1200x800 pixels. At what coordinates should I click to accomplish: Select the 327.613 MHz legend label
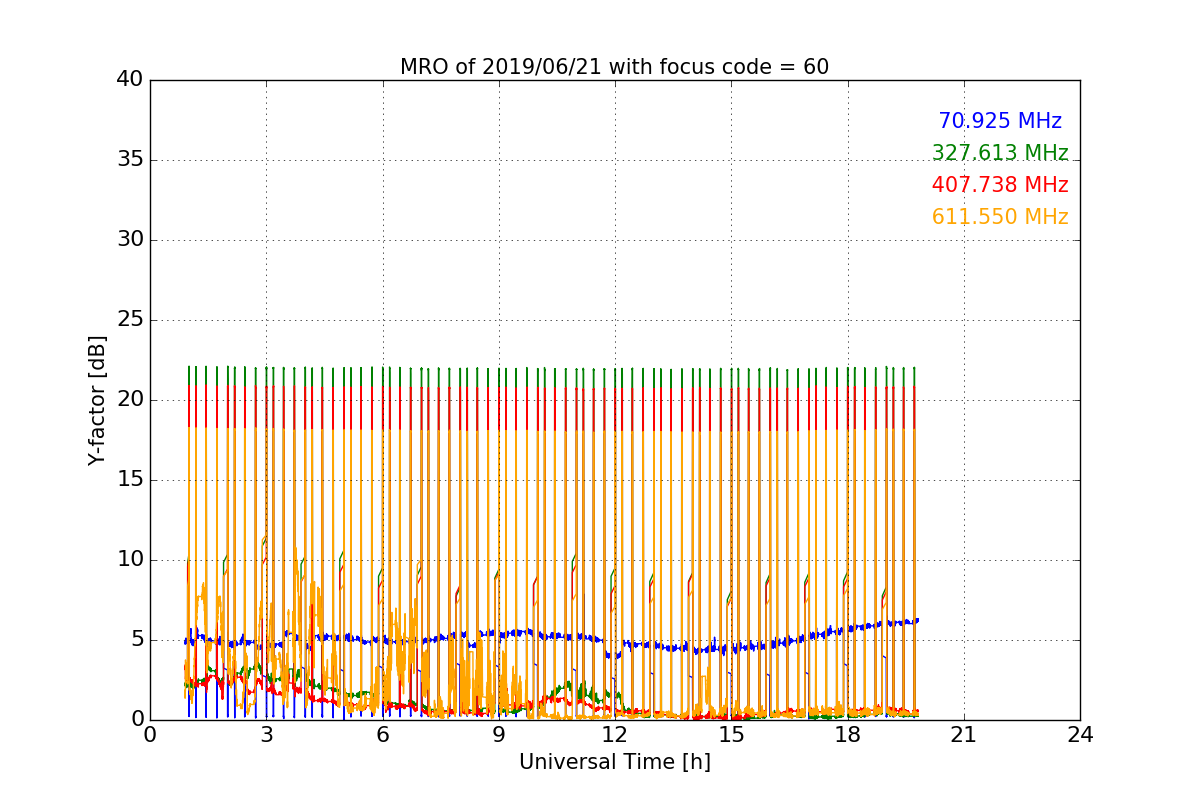[x=1000, y=153]
